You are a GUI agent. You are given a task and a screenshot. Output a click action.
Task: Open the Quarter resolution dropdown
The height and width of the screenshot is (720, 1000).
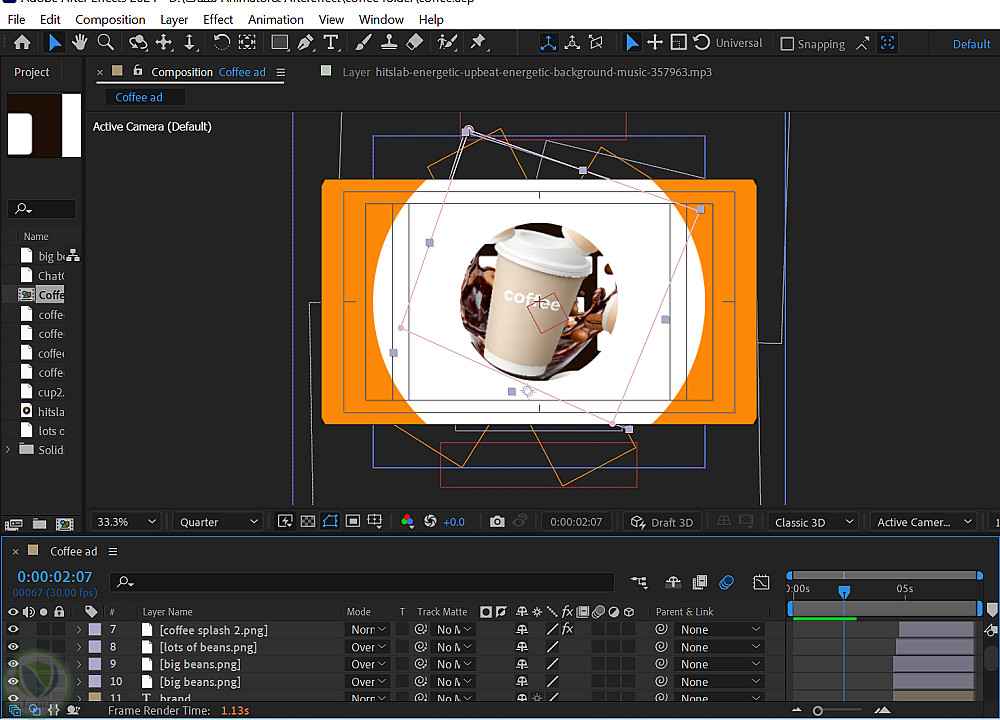click(217, 522)
